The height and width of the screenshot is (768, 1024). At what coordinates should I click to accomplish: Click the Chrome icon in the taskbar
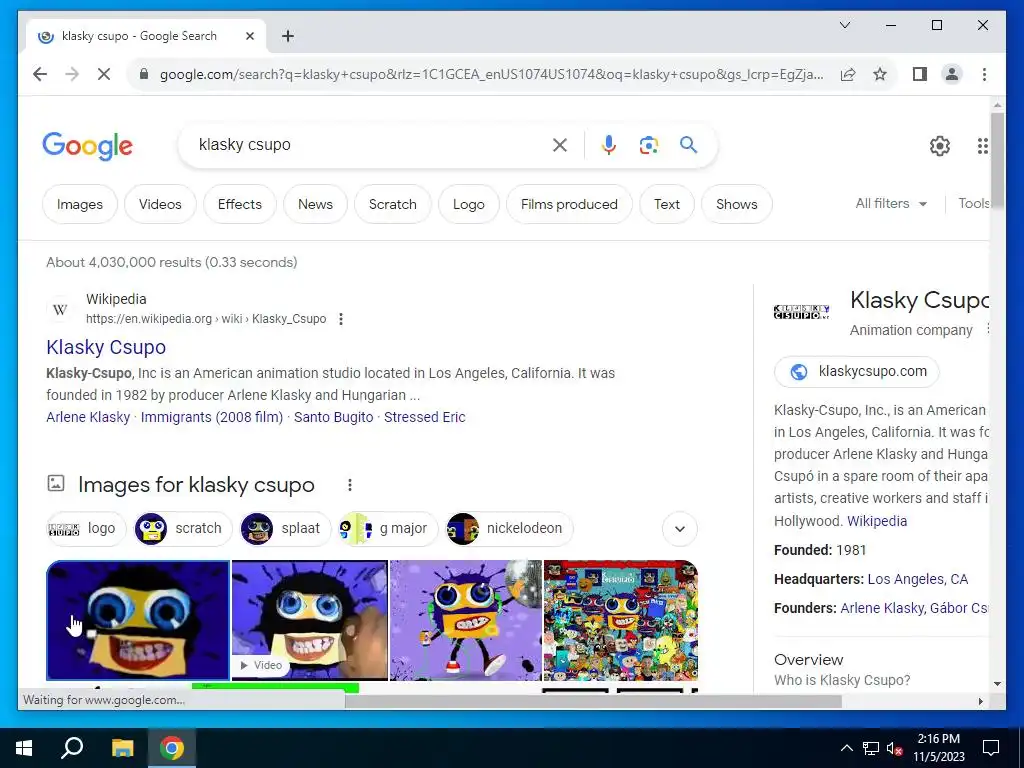(172, 748)
